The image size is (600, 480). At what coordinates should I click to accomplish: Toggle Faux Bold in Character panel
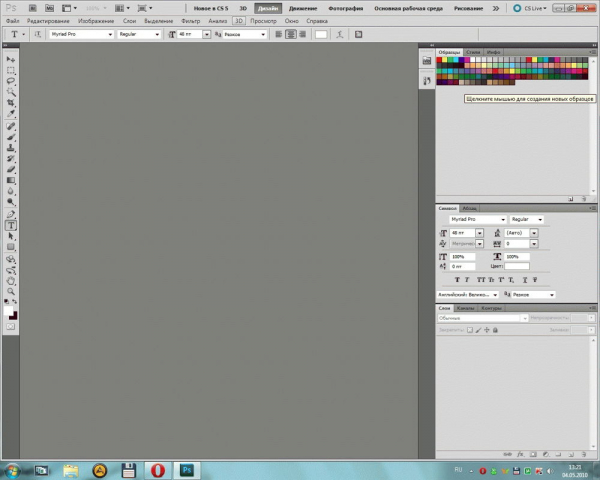[x=457, y=280]
